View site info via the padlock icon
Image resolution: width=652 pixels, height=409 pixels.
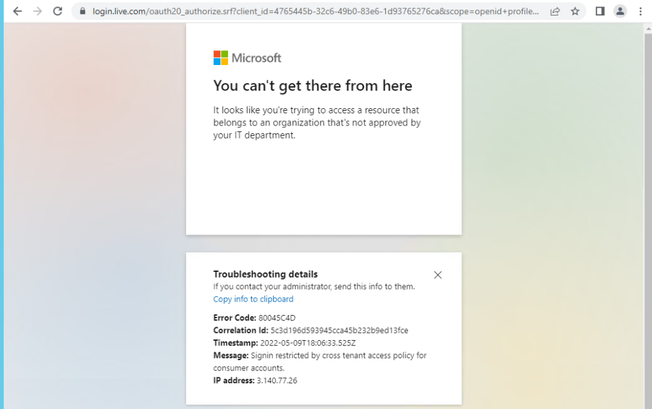(x=82, y=11)
